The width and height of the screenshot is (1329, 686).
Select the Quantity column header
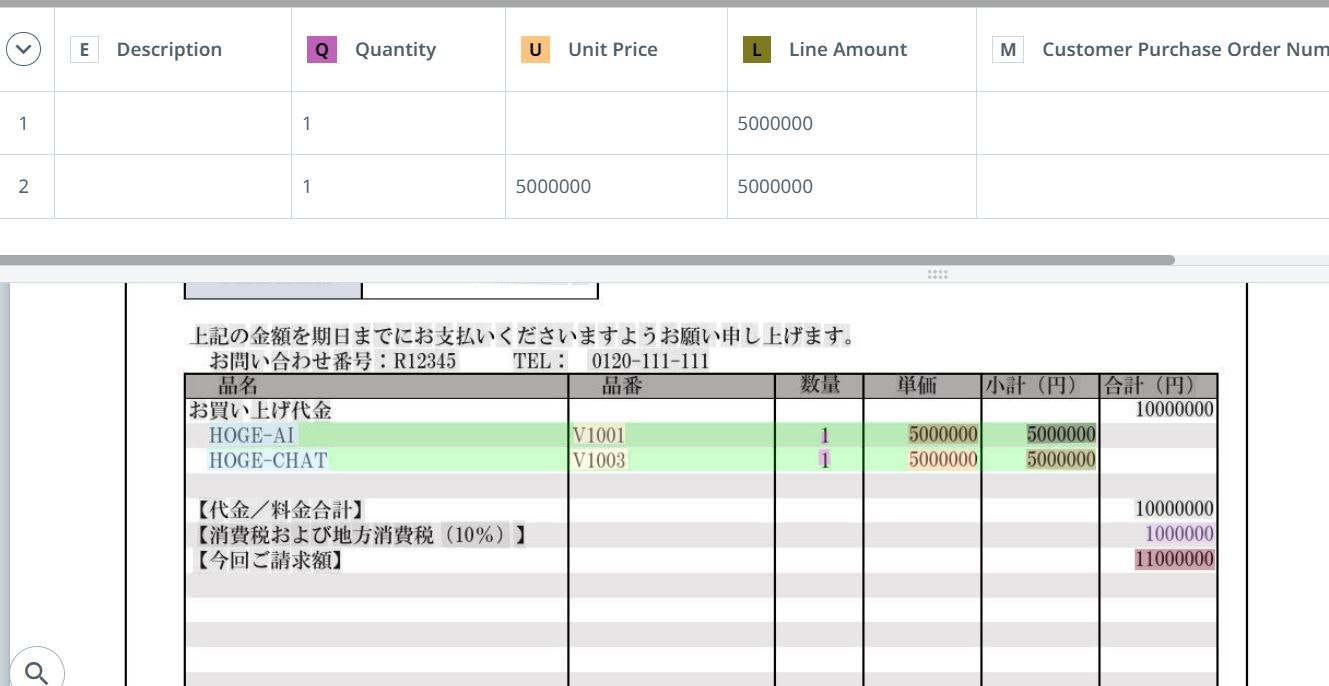[x=398, y=49]
